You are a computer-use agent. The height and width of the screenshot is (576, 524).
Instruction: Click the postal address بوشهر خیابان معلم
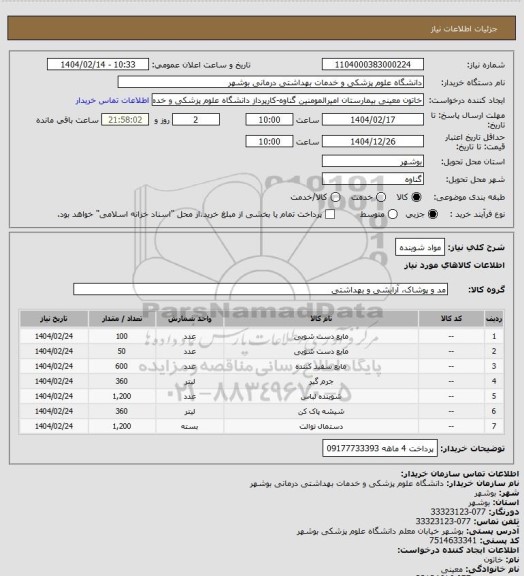pyautogui.click(x=381, y=531)
